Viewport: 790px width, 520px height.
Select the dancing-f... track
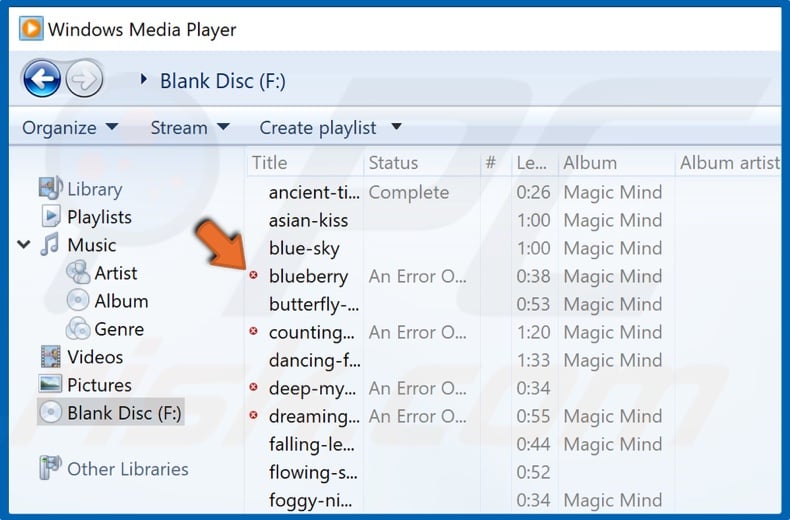coord(314,360)
